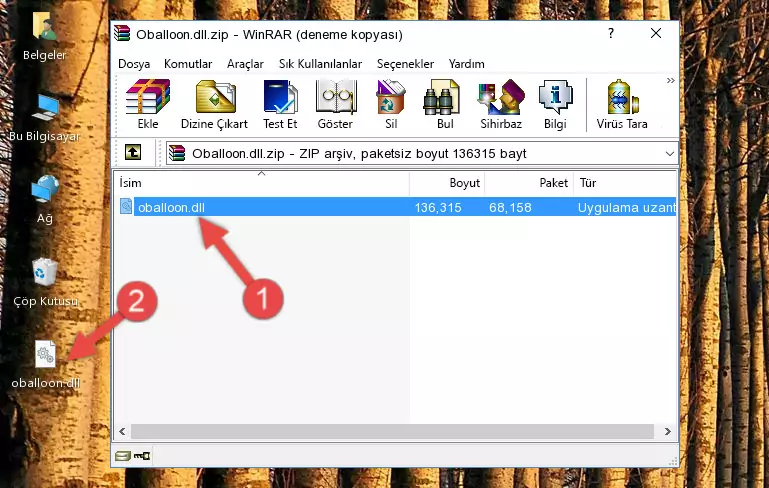769x488 pixels.
Task: Select the Ağ network desktop icon
Action: [45, 199]
